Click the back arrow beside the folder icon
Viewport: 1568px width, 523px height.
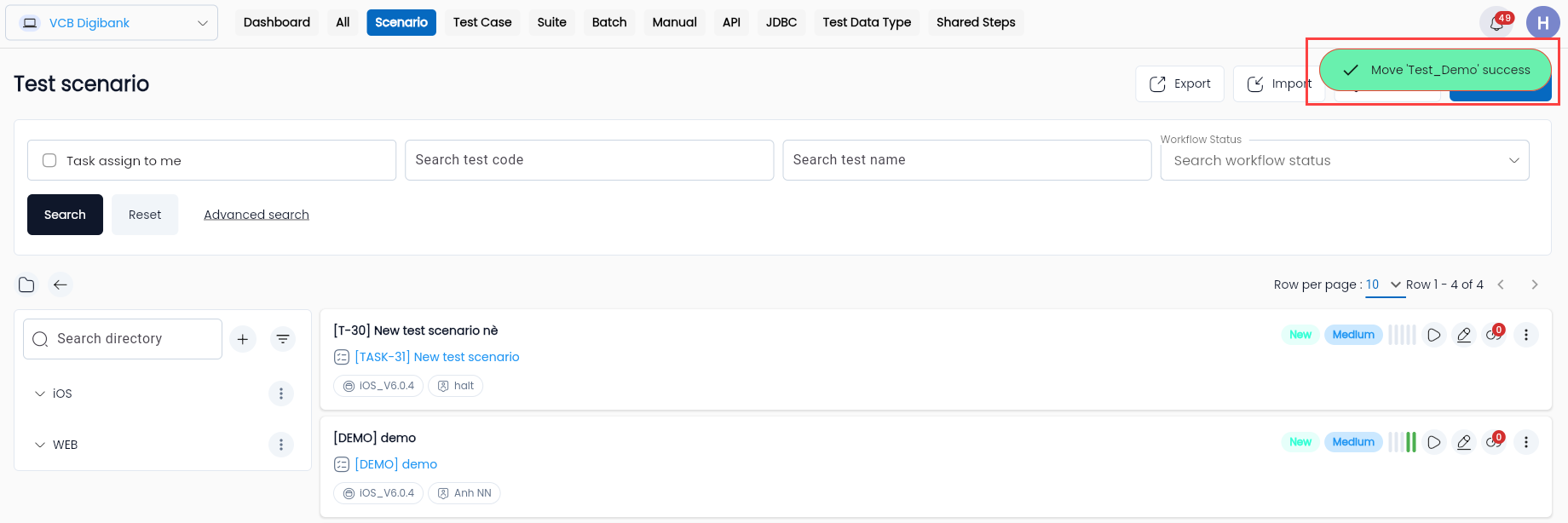[60, 284]
